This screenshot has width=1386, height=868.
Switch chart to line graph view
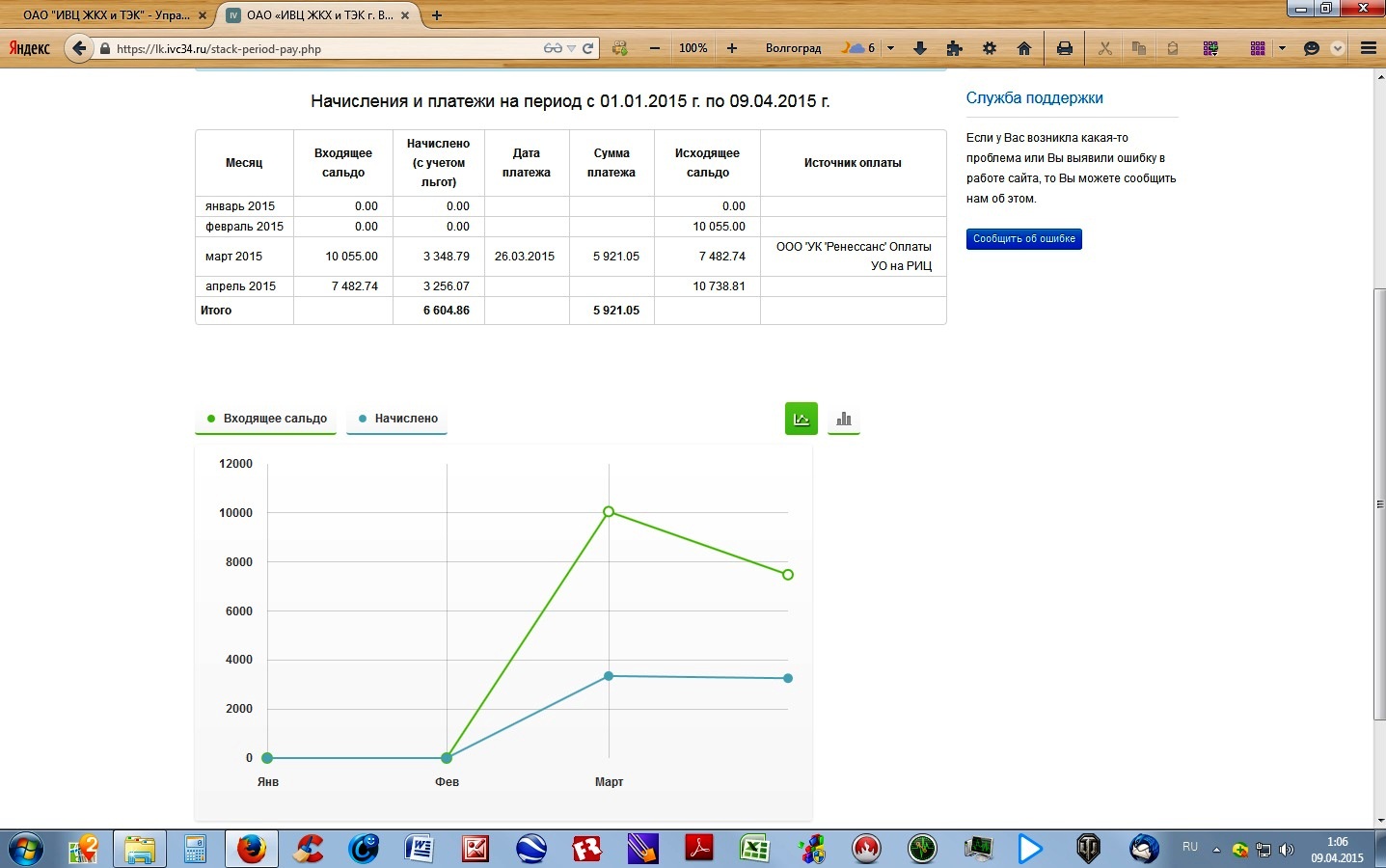(801, 419)
